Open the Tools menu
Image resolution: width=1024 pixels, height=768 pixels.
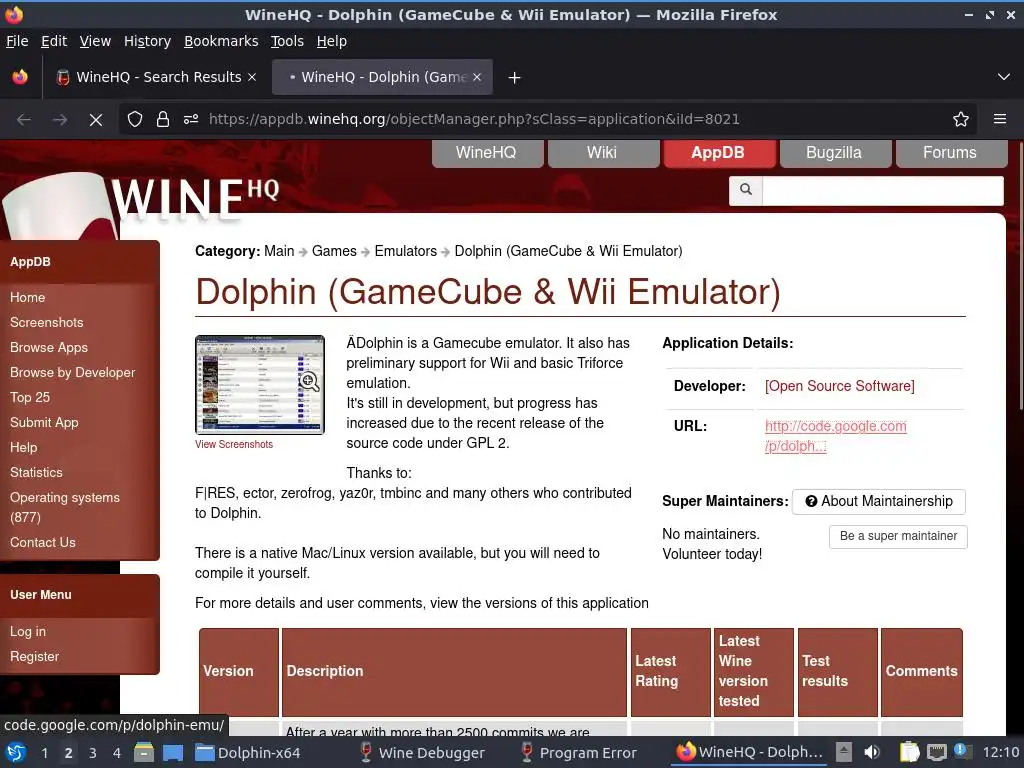click(287, 41)
